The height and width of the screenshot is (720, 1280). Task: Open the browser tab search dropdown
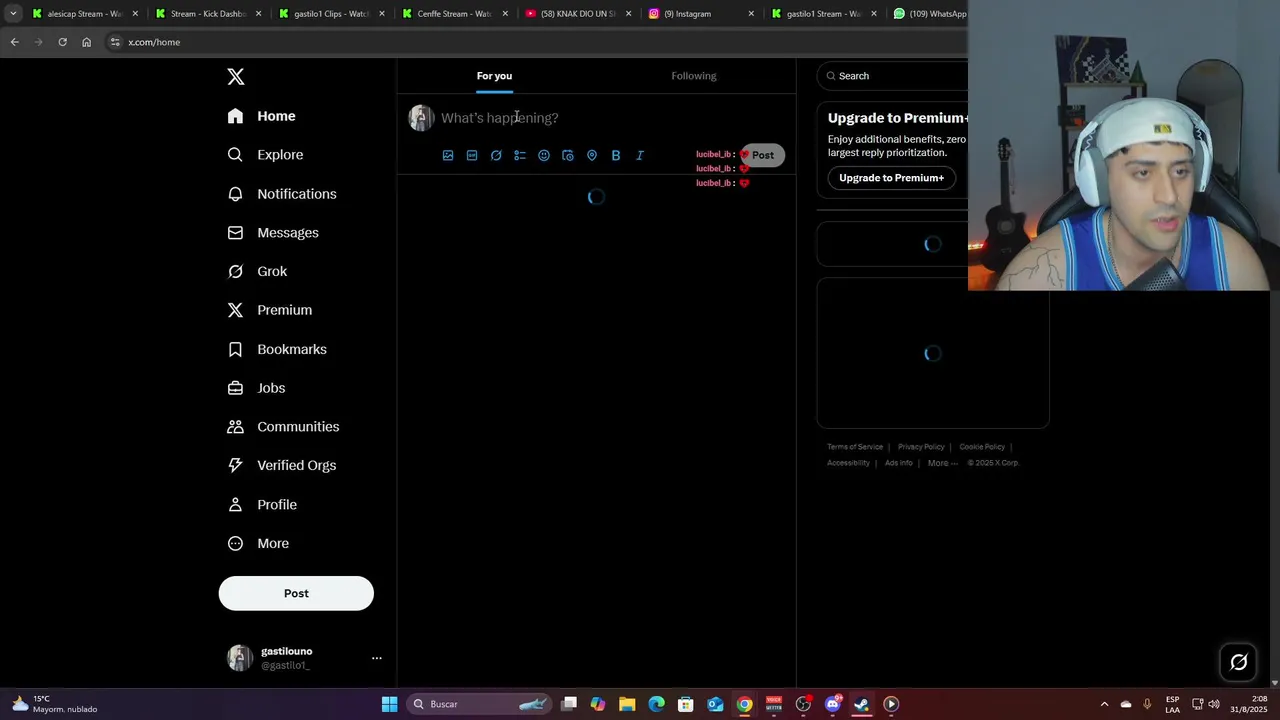click(x=13, y=14)
